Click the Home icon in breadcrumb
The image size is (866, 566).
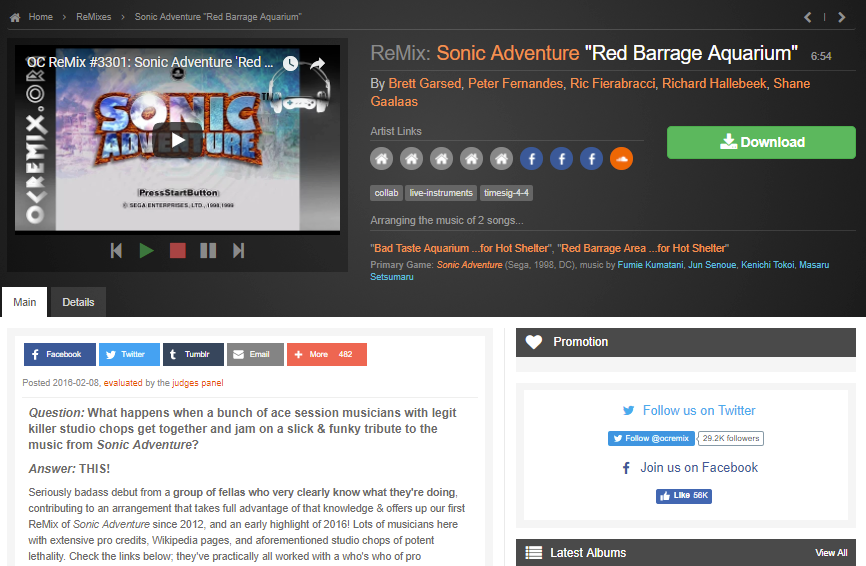point(15,17)
